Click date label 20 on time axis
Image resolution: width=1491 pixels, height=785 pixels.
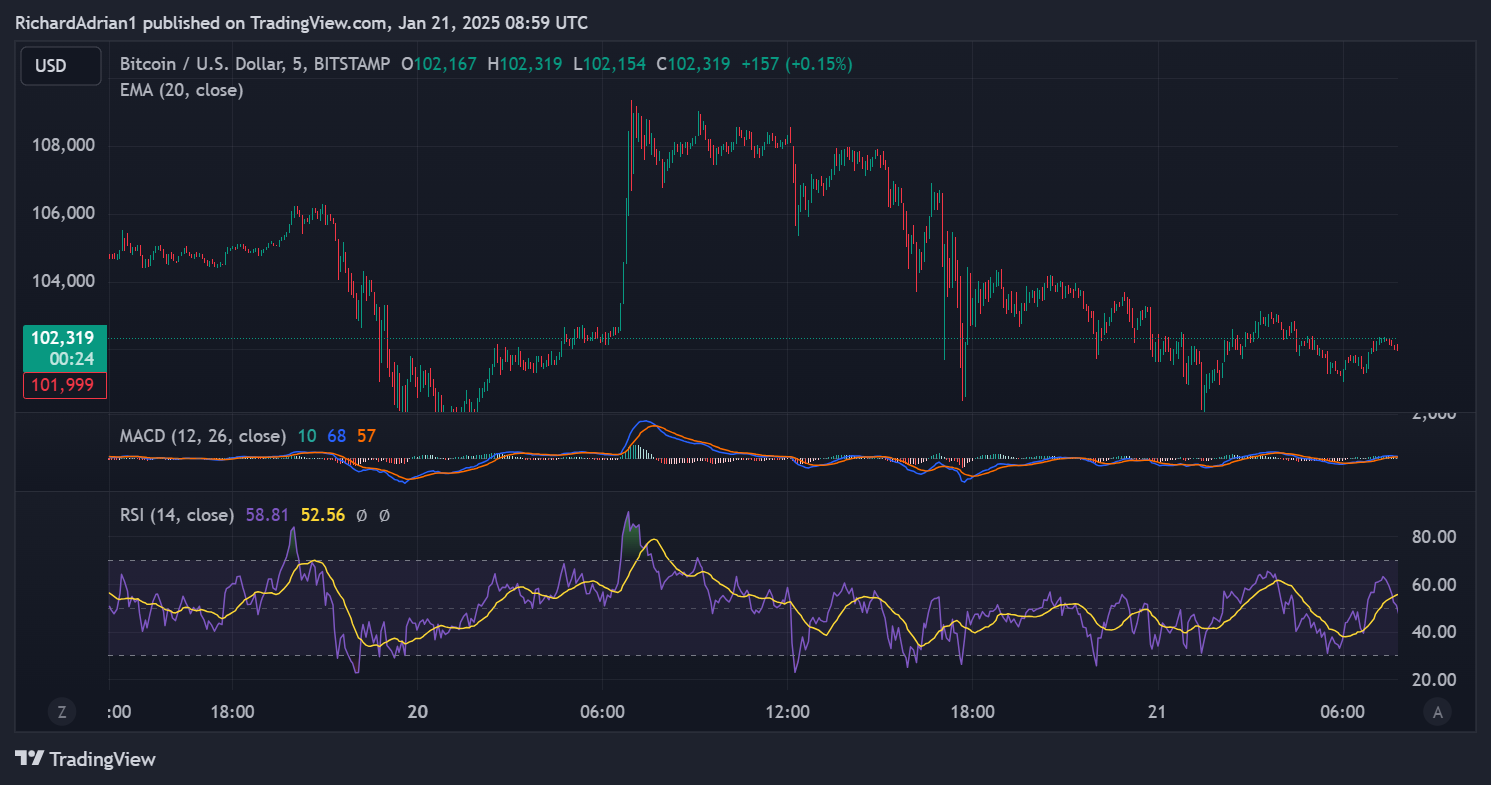pos(417,712)
